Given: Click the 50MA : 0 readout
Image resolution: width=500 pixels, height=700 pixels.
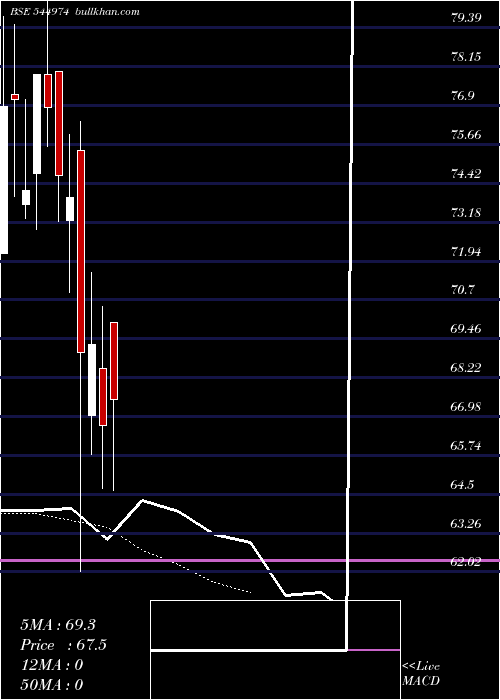Looking at the screenshot, I should pos(52,685).
